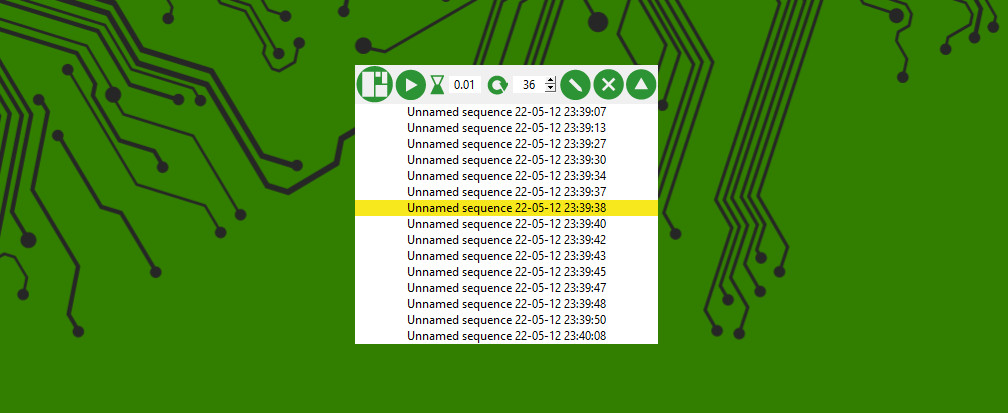This screenshot has height=413, width=1008.
Task: Play the selected sequence
Action: (411, 85)
